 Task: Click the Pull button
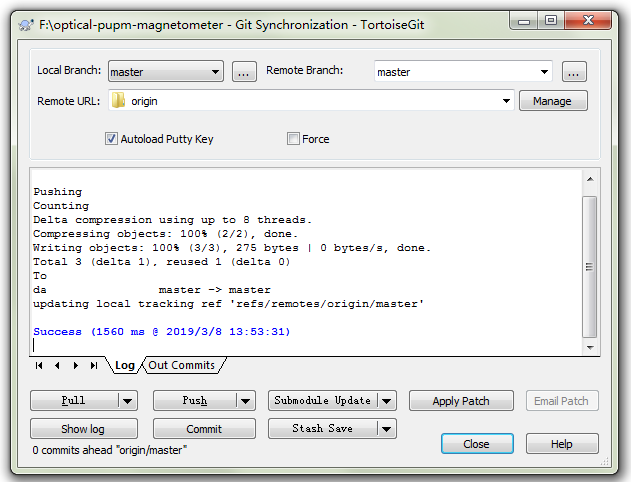point(74,401)
